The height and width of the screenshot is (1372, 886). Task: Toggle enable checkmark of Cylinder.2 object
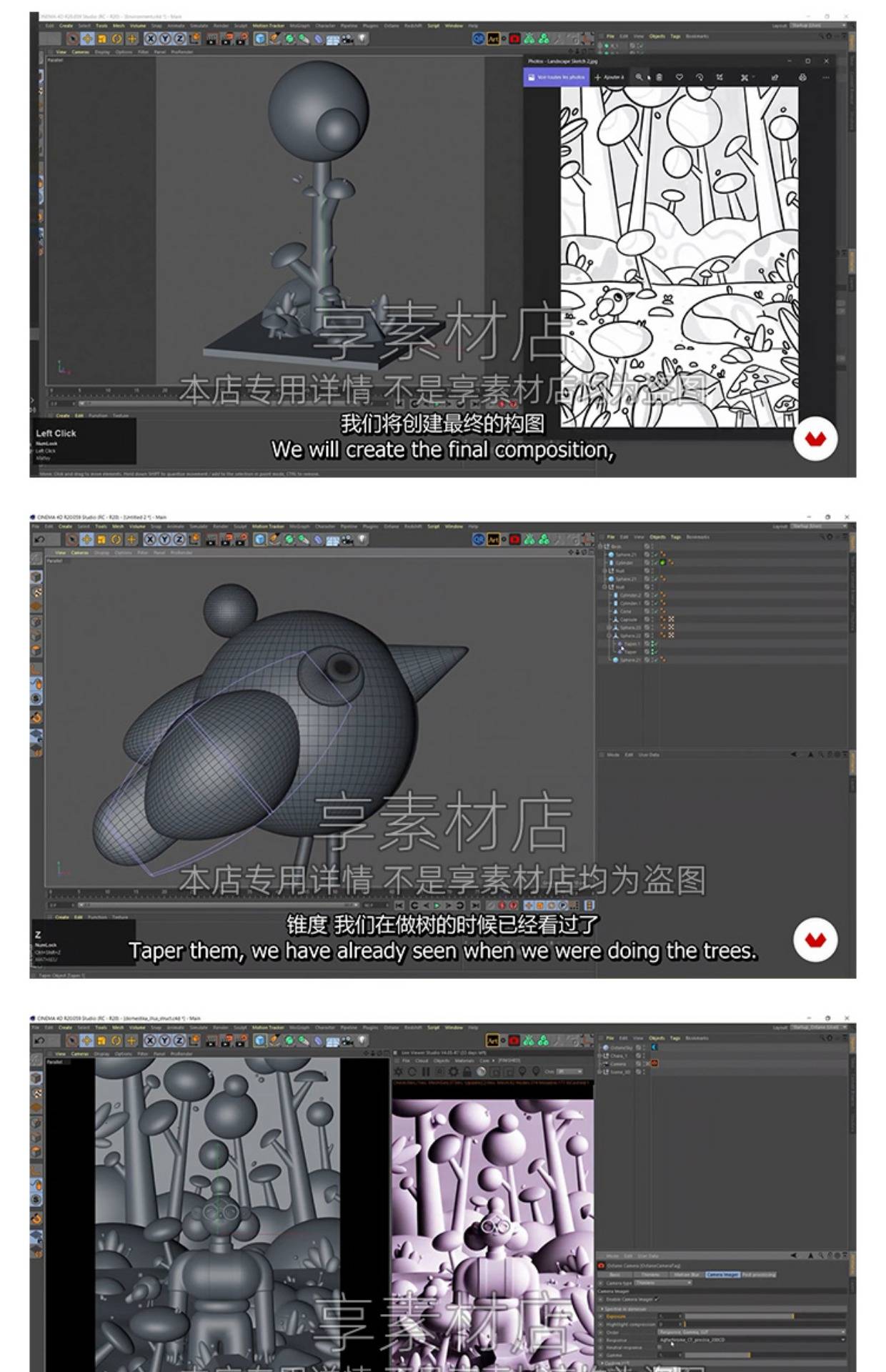[656, 595]
